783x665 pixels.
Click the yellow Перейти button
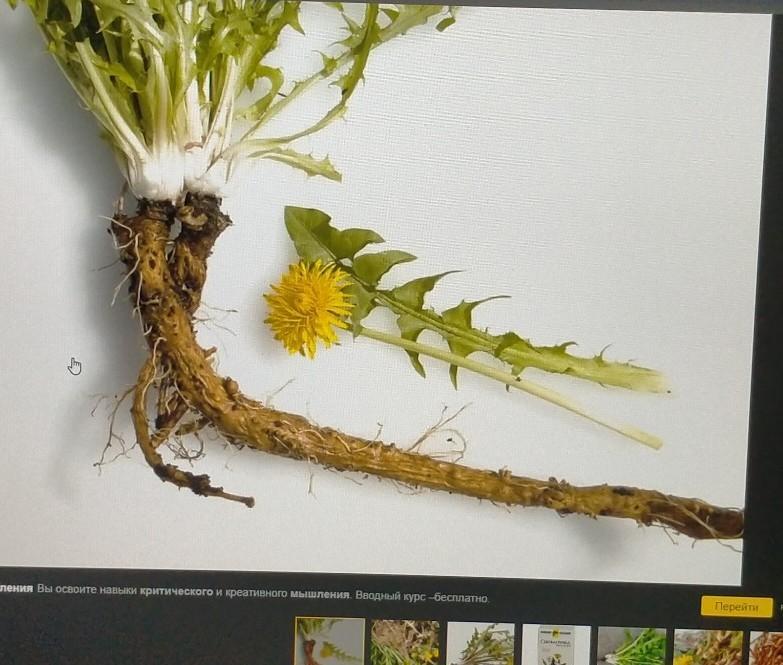(x=737, y=607)
